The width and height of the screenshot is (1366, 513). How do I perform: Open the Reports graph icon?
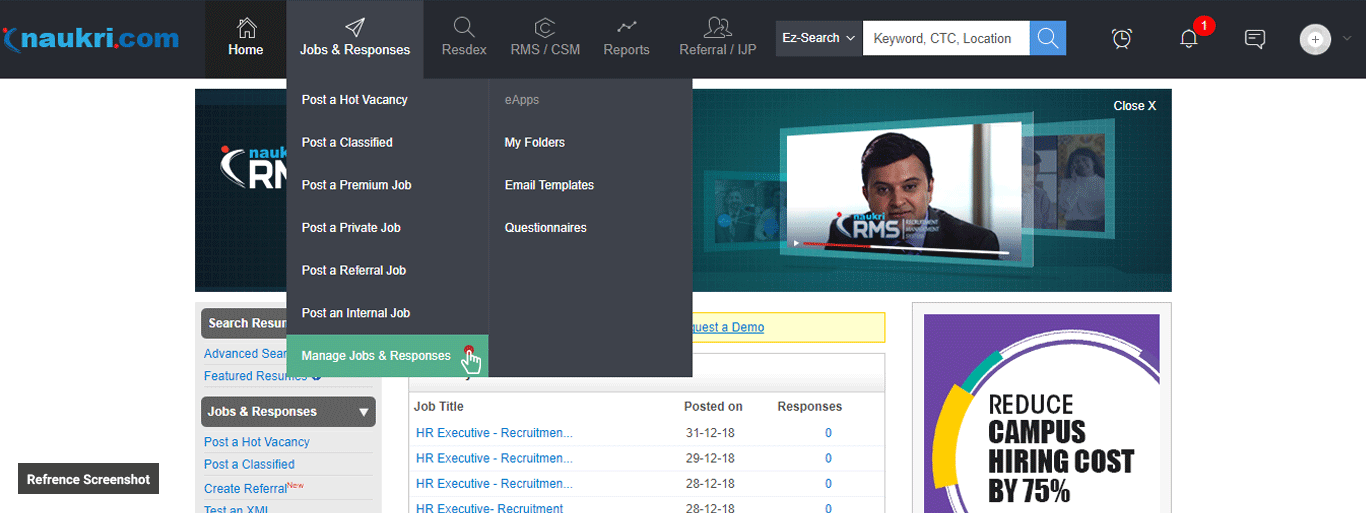[x=626, y=28]
